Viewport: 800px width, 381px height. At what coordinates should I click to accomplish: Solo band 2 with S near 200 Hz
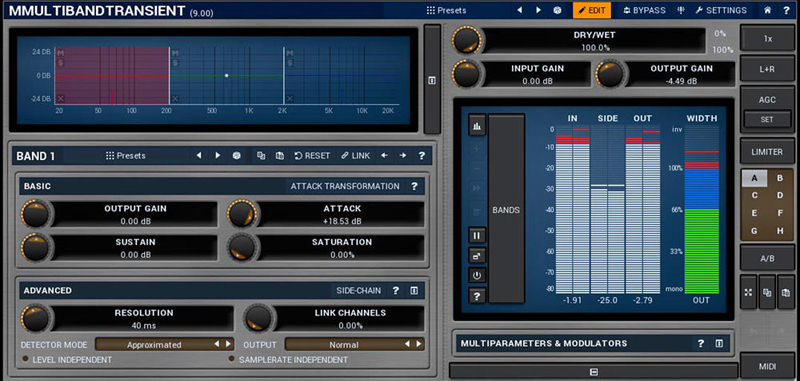tap(175, 63)
